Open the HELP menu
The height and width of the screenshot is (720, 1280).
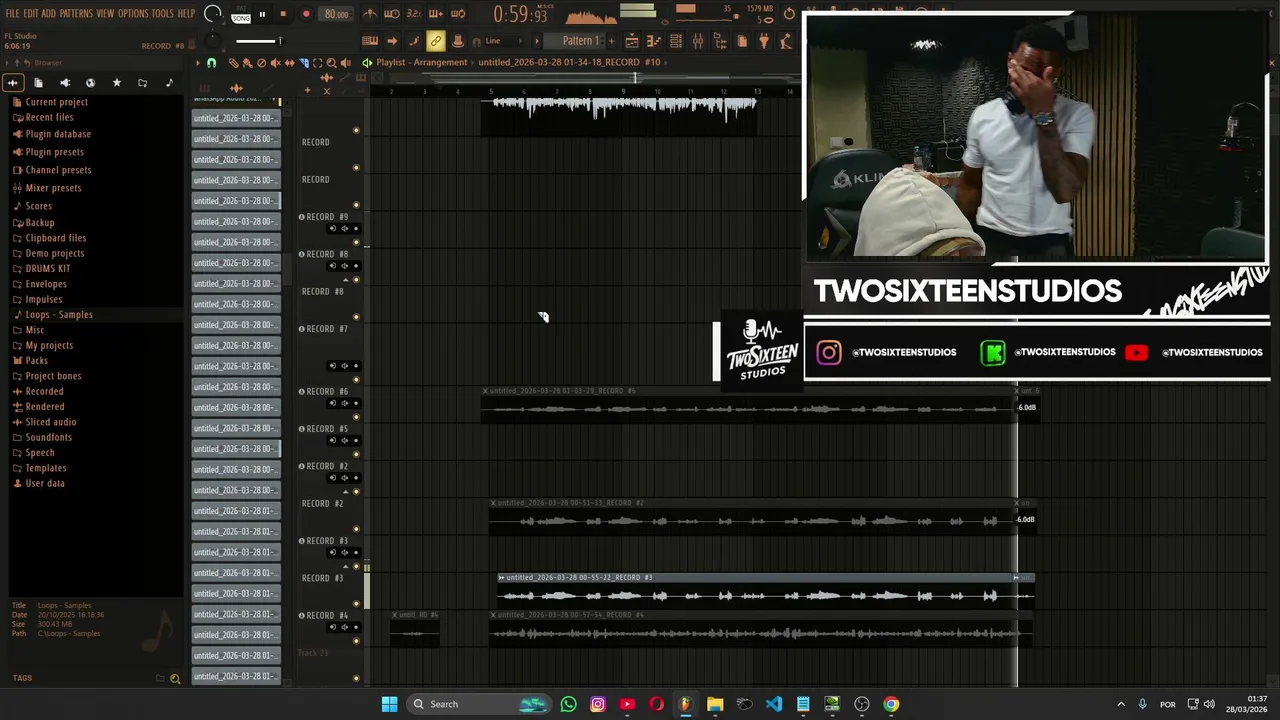pyautogui.click(x=186, y=13)
